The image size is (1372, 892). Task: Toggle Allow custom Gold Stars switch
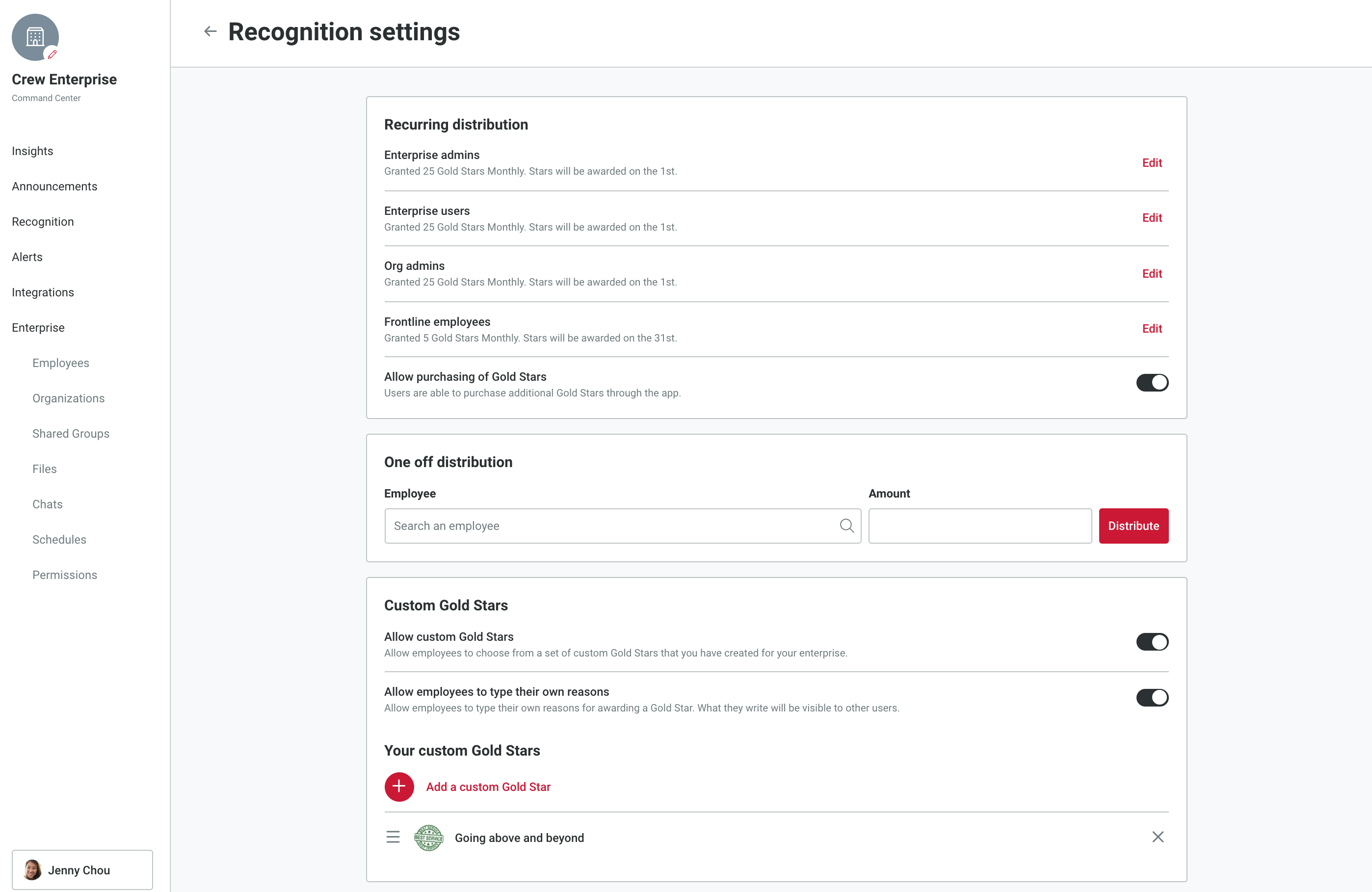pos(1152,642)
